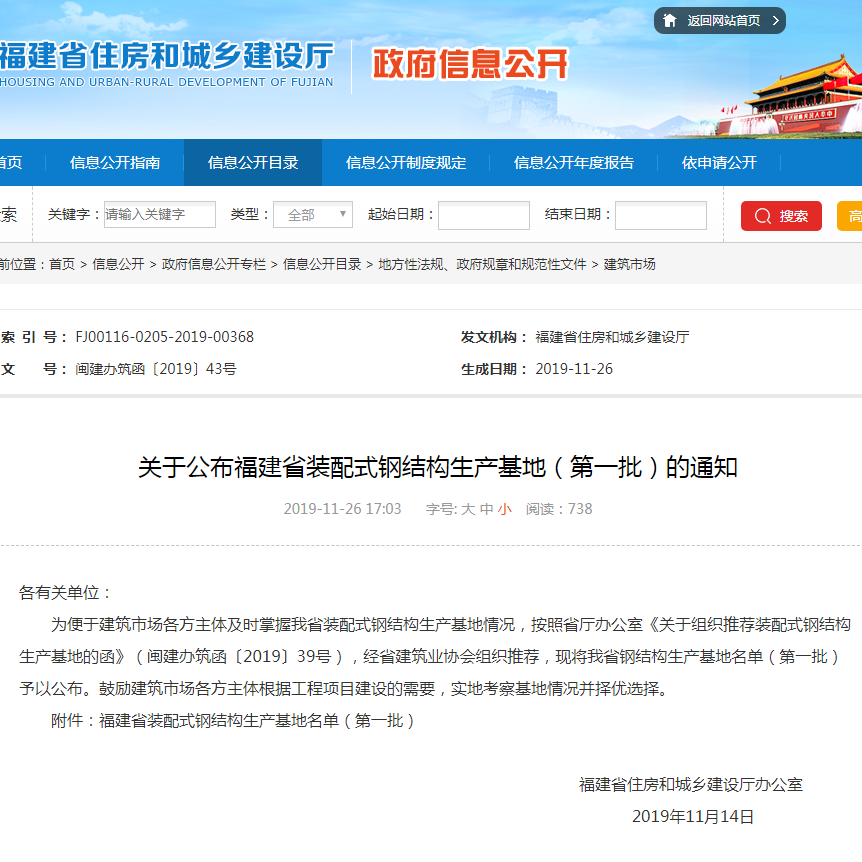Set font size to 大
Viewport: 862px width, 862px height.
coord(467,509)
